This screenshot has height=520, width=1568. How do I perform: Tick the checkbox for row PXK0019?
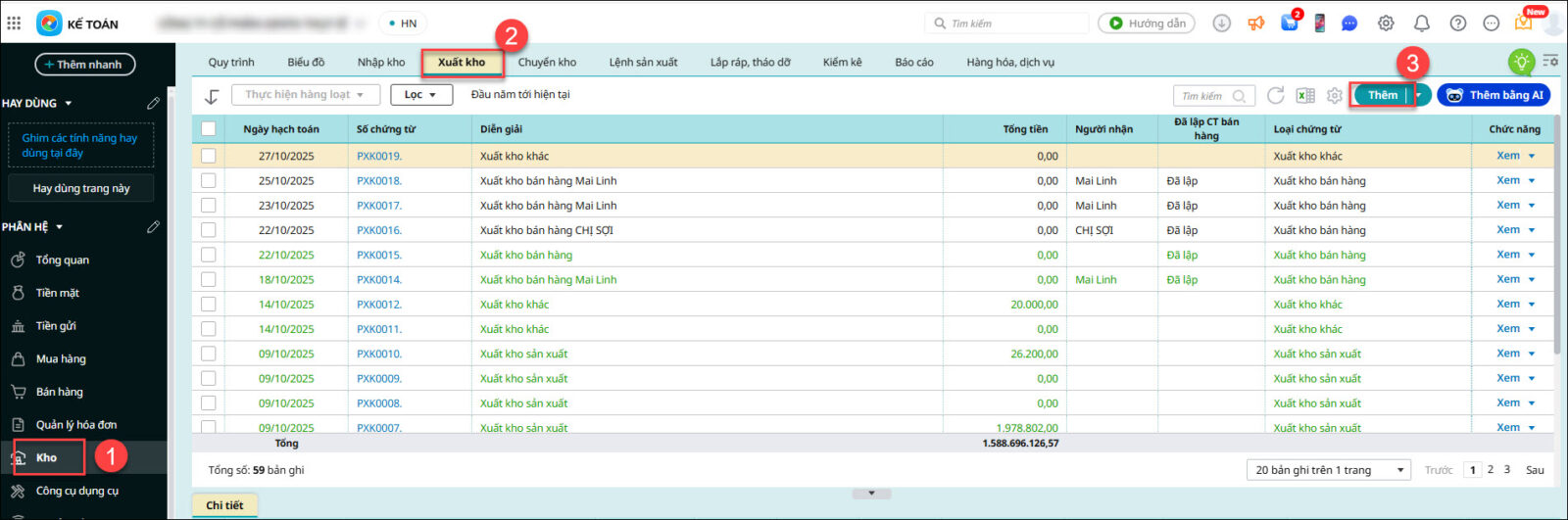(208, 156)
